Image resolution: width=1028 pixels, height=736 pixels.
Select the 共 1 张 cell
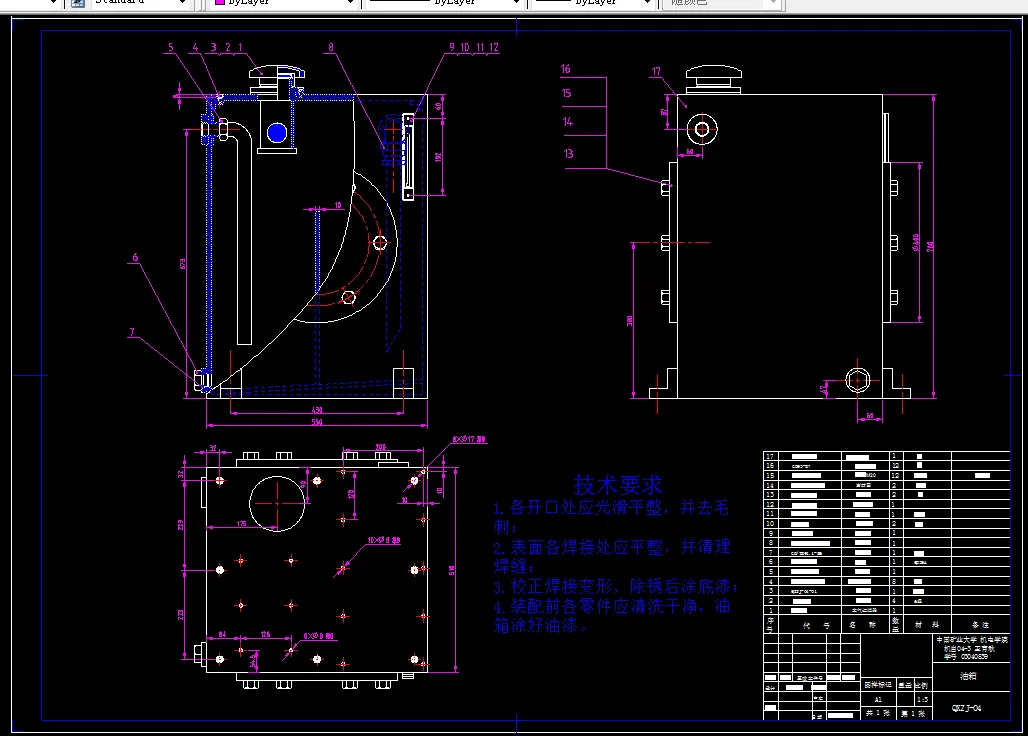(x=878, y=712)
